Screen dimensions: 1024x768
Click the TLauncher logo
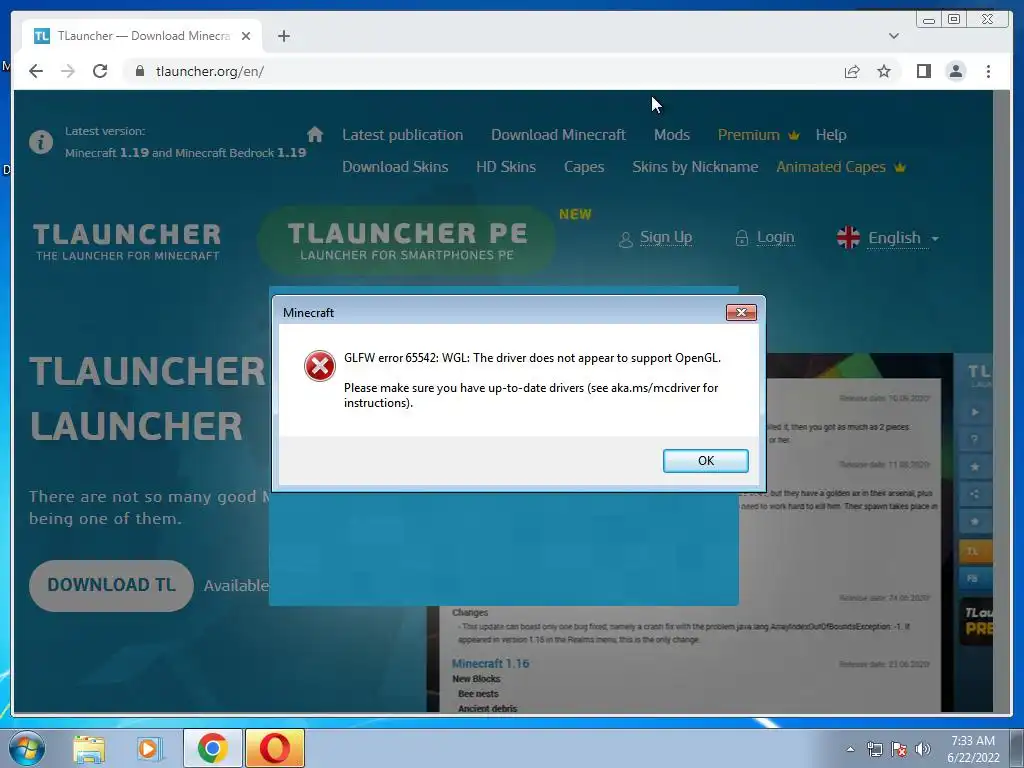[127, 242]
